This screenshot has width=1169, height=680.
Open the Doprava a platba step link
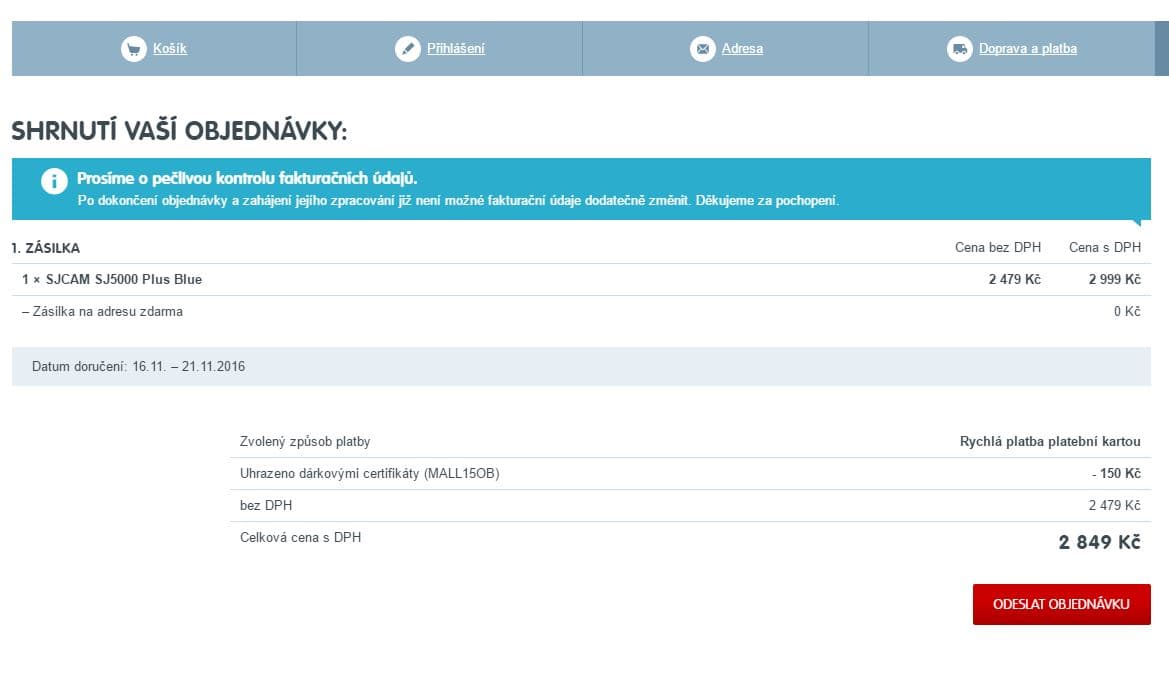coord(1027,48)
